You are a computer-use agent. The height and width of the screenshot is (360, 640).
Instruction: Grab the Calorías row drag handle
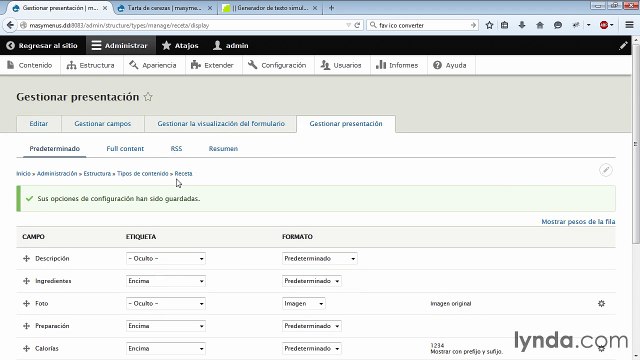27,349
